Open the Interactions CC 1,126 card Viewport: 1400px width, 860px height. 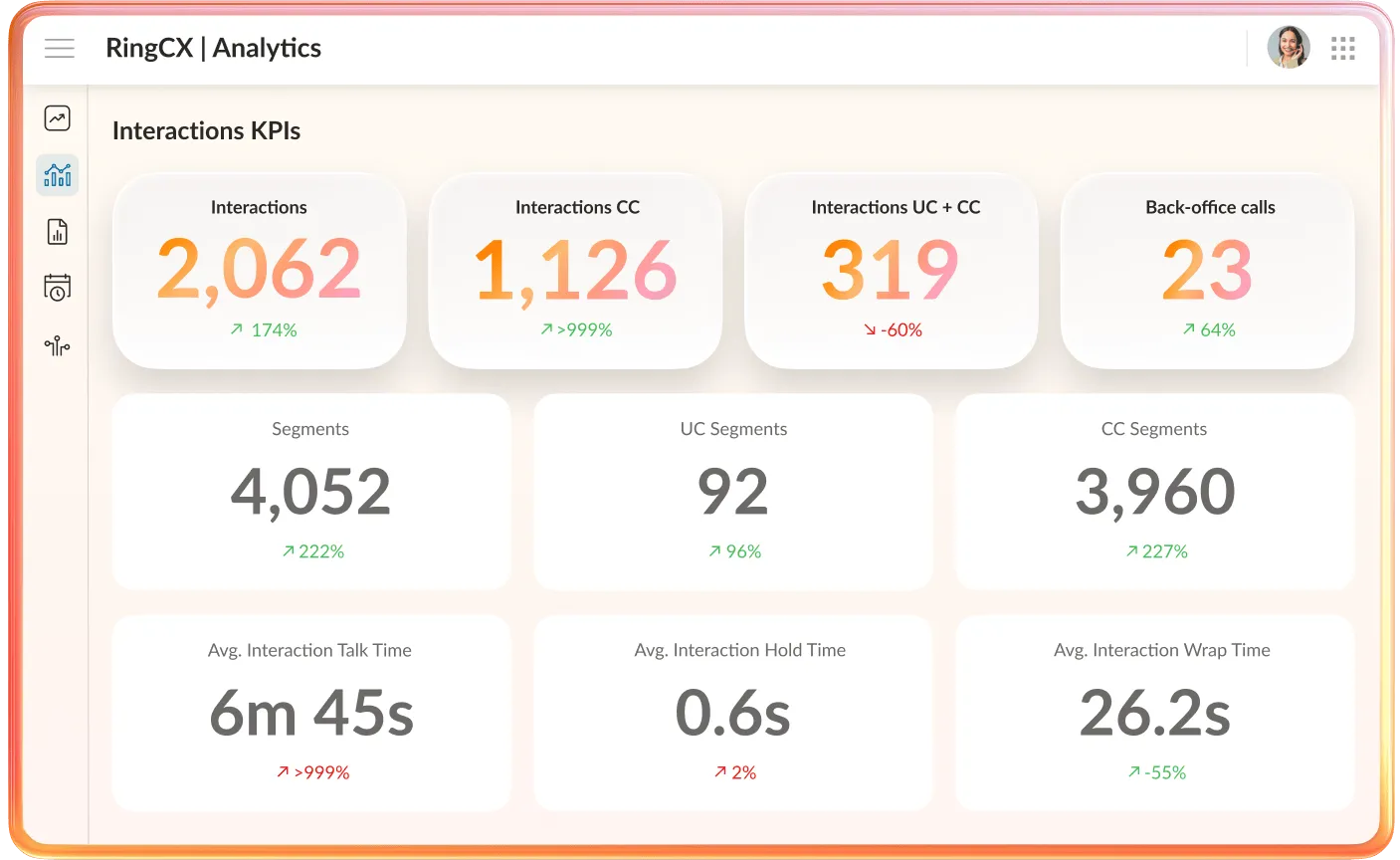tap(576, 271)
